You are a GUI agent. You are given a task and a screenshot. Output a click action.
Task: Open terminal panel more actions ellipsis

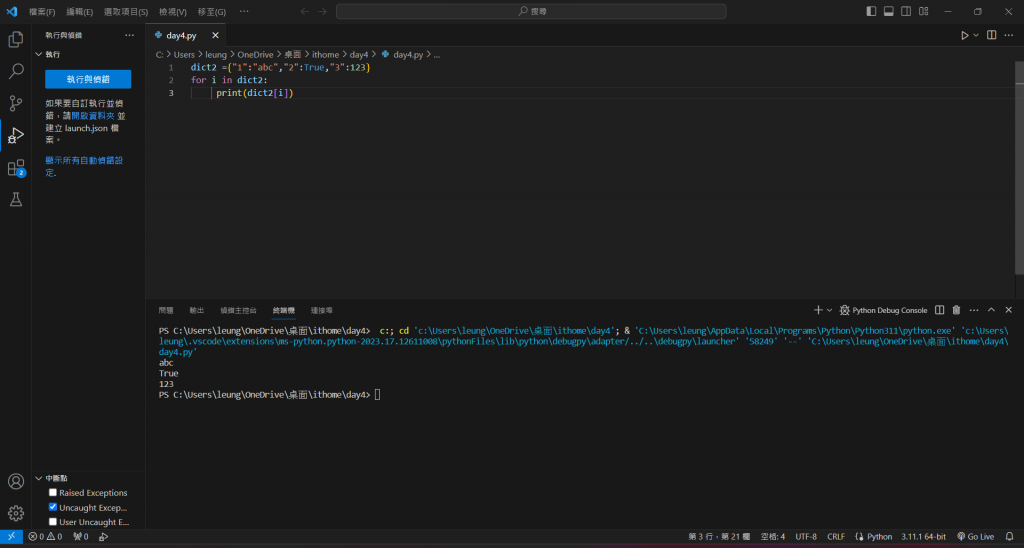[974, 310]
